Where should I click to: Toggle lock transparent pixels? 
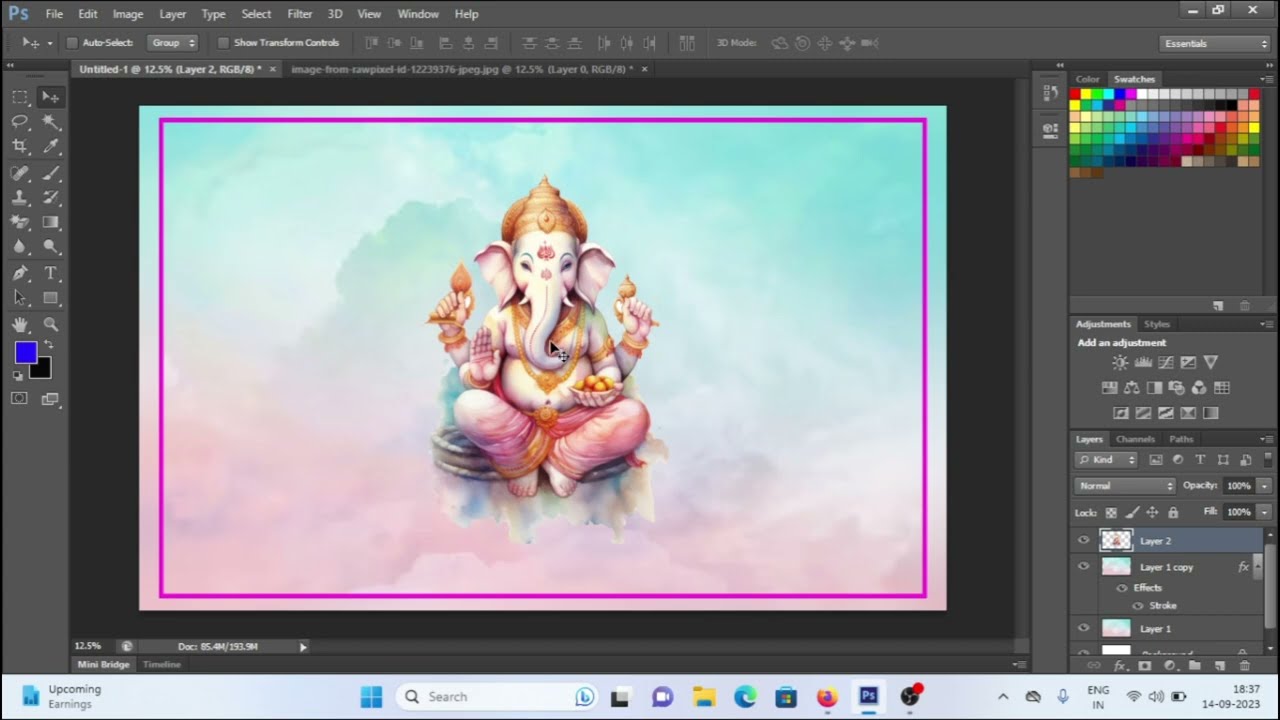pos(1111,512)
